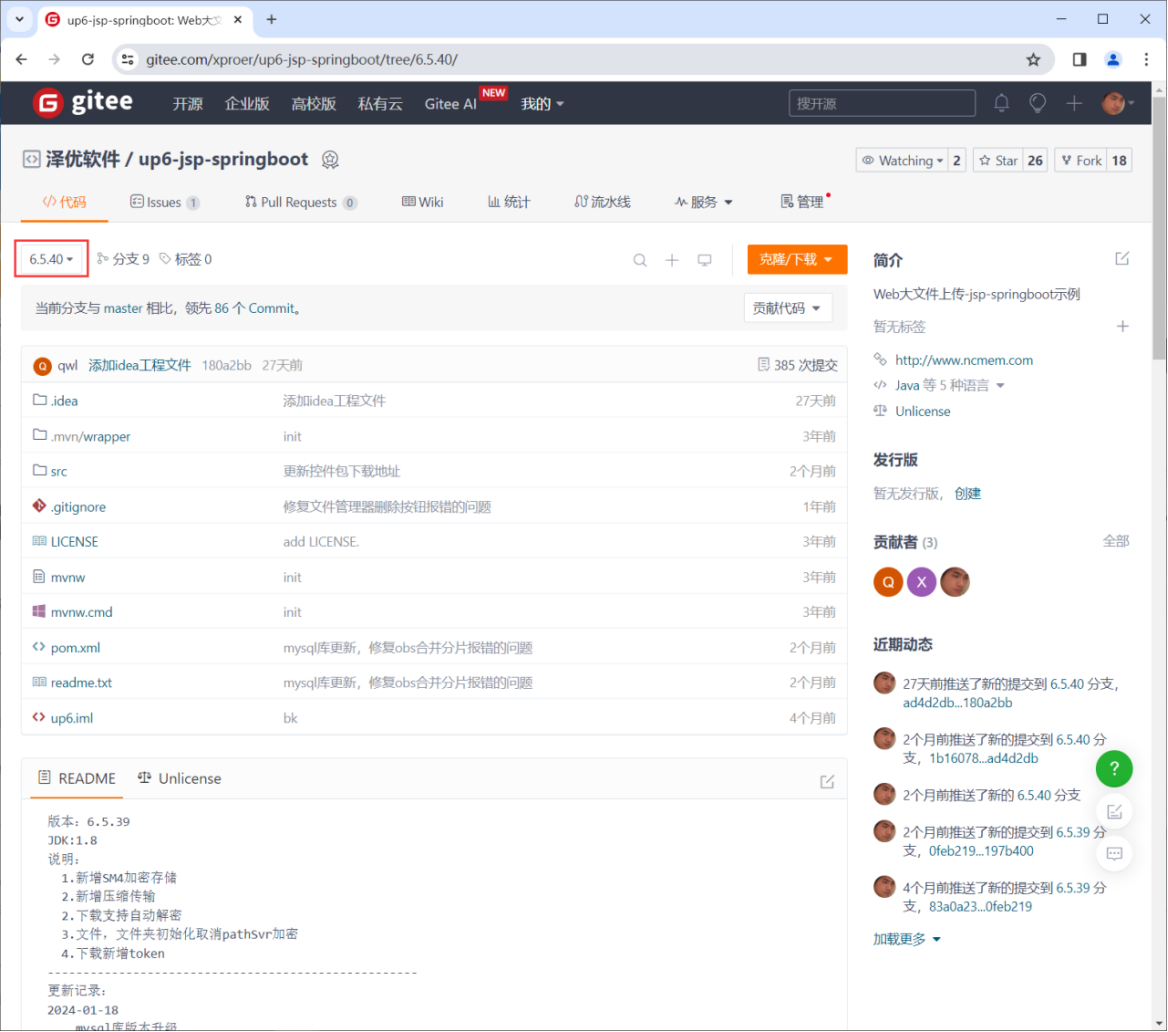Viewport: 1168px width, 1032px height.
Task: Open the 6.5.40 branch dropdown
Action: (50, 259)
